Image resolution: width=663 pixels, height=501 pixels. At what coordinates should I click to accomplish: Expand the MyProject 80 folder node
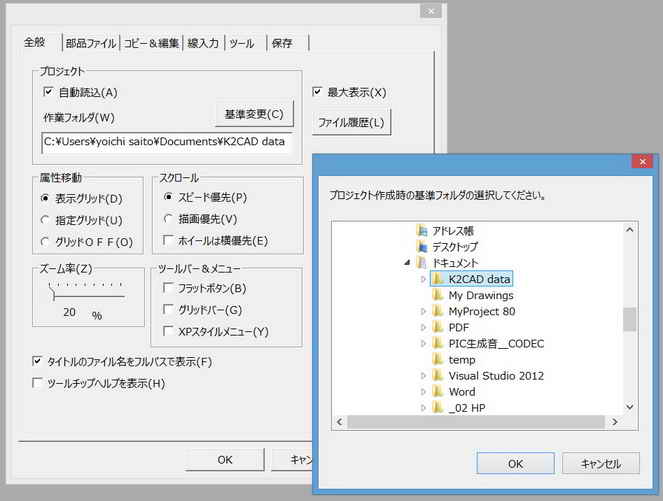click(x=423, y=311)
